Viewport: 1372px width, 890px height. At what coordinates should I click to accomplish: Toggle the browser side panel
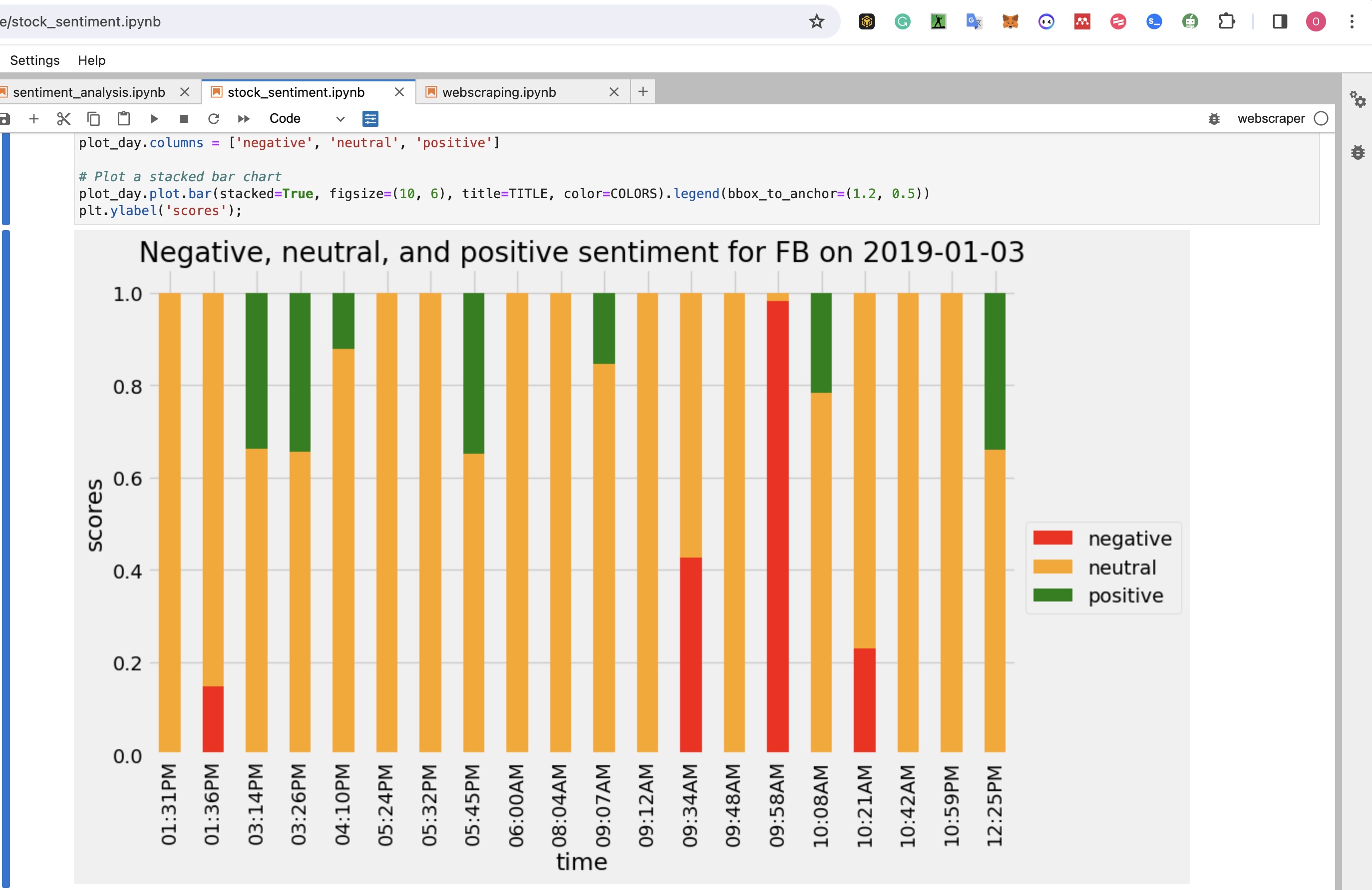1280,22
